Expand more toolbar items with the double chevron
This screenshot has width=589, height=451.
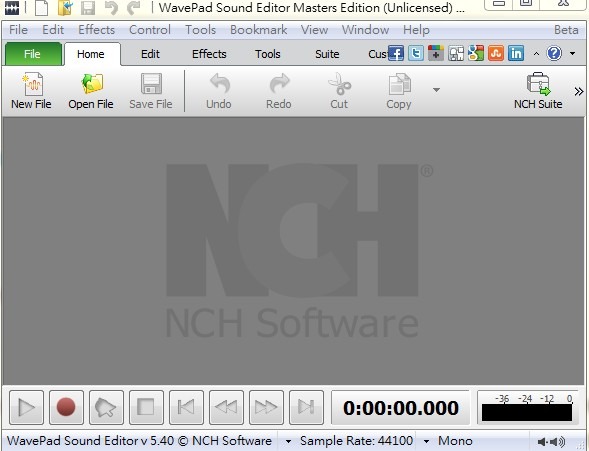coord(579,91)
